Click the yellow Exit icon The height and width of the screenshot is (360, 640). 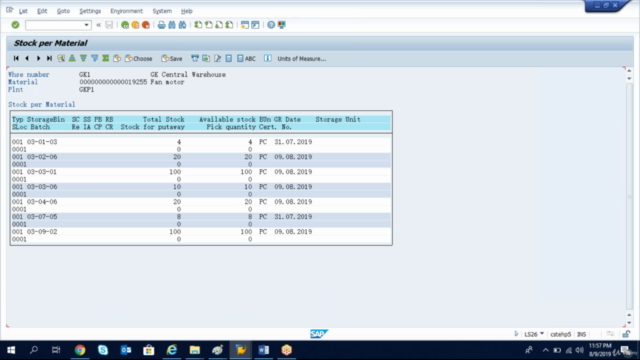pos(135,25)
